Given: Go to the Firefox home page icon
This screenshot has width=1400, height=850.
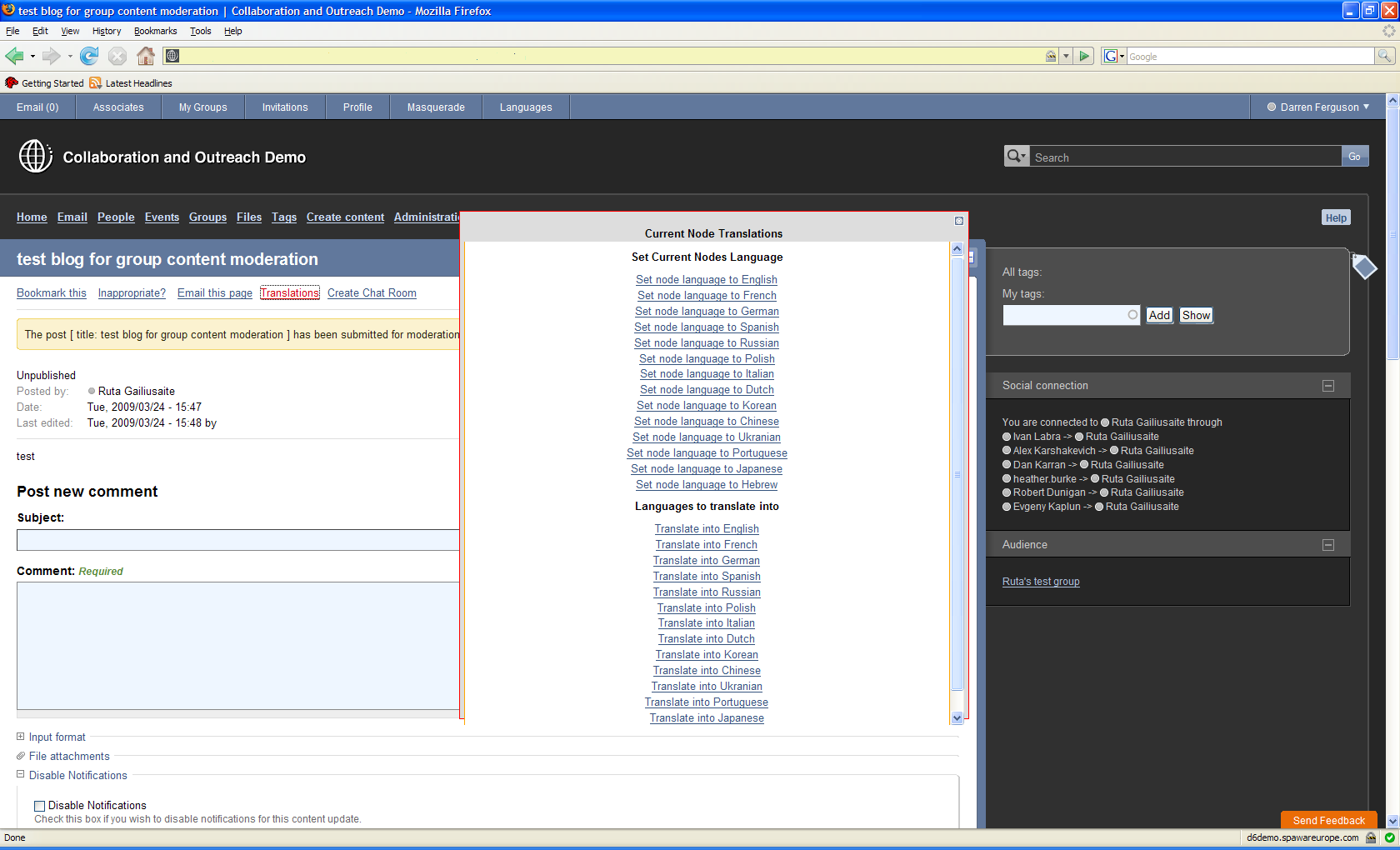Looking at the screenshot, I should tap(146, 56).
